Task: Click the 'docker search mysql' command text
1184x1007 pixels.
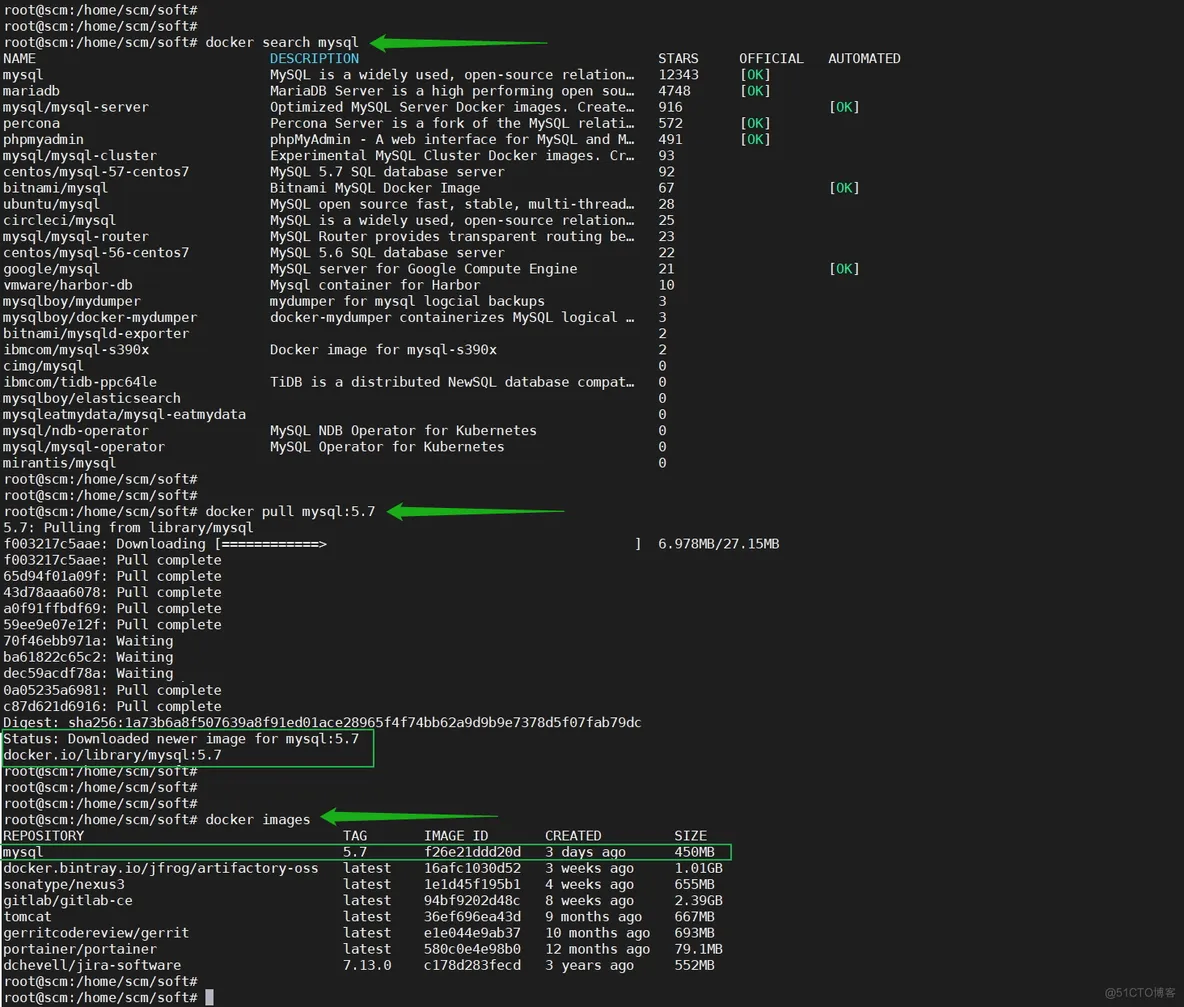Action: (282, 42)
